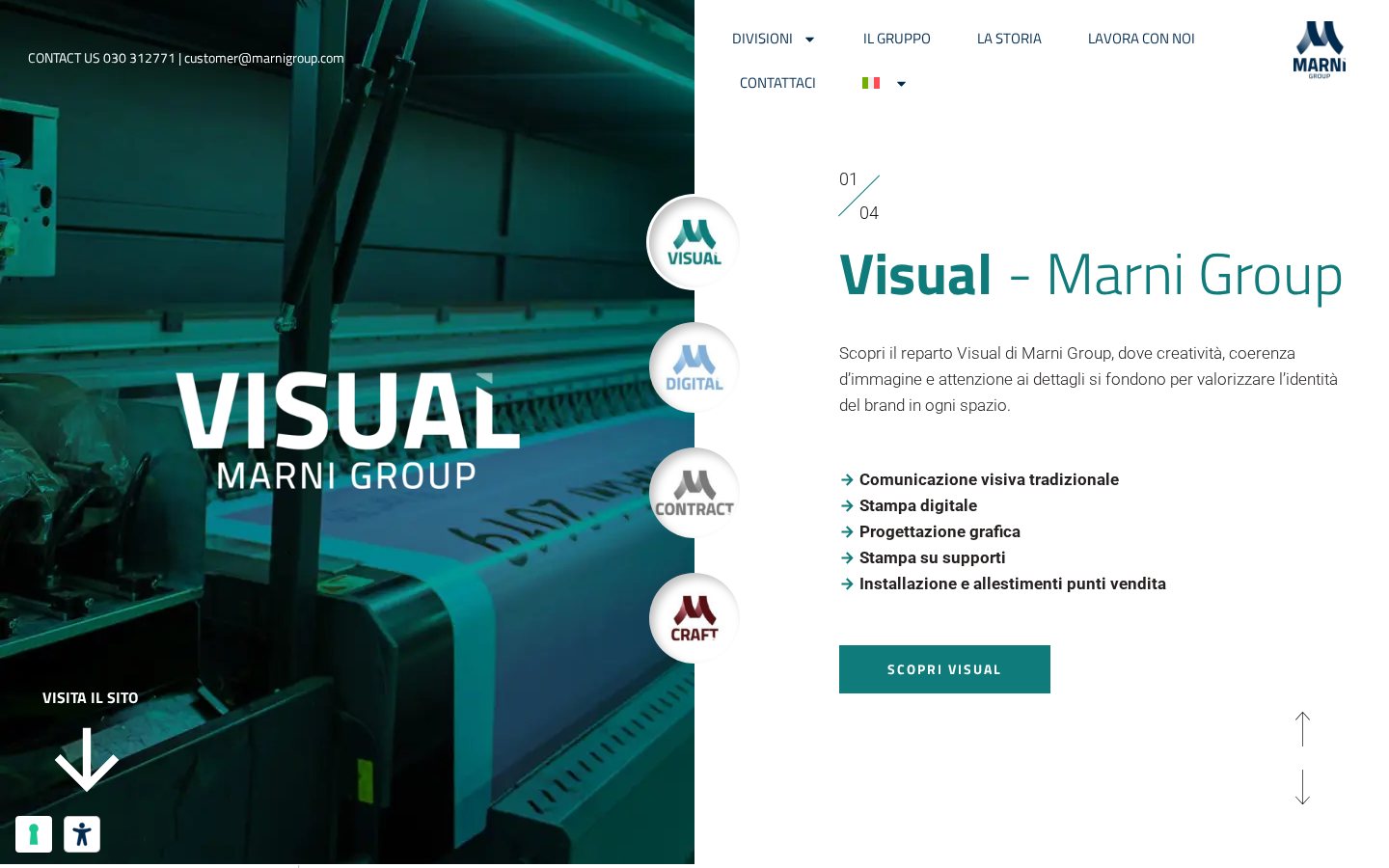Open the Divisioni menu
1389x868 pixels.
pyautogui.click(x=762, y=39)
